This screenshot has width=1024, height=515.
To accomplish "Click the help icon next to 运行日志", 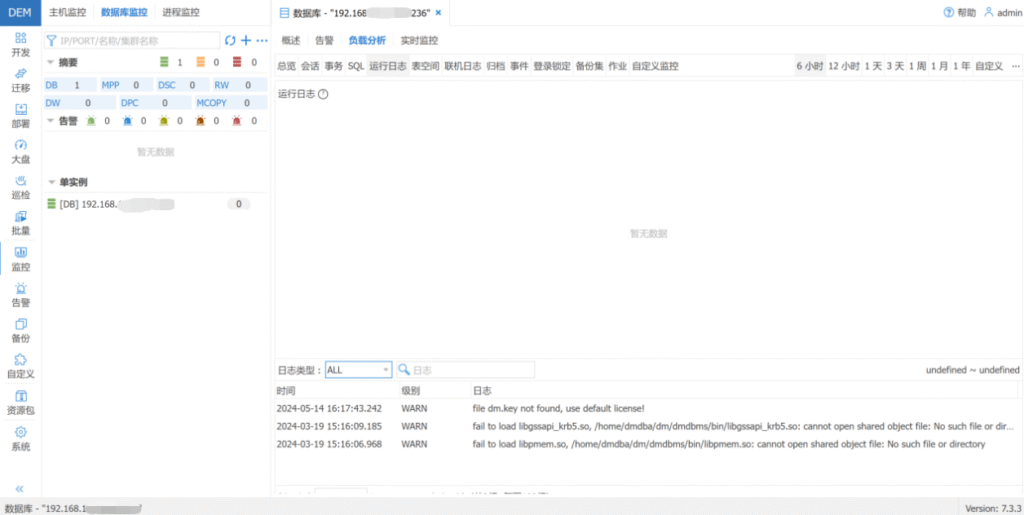I will pyautogui.click(x=323, y=94).
